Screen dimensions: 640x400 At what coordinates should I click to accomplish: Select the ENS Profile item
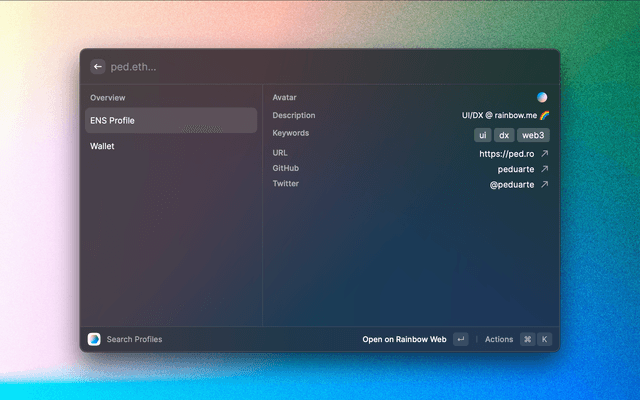pos(170,121)
